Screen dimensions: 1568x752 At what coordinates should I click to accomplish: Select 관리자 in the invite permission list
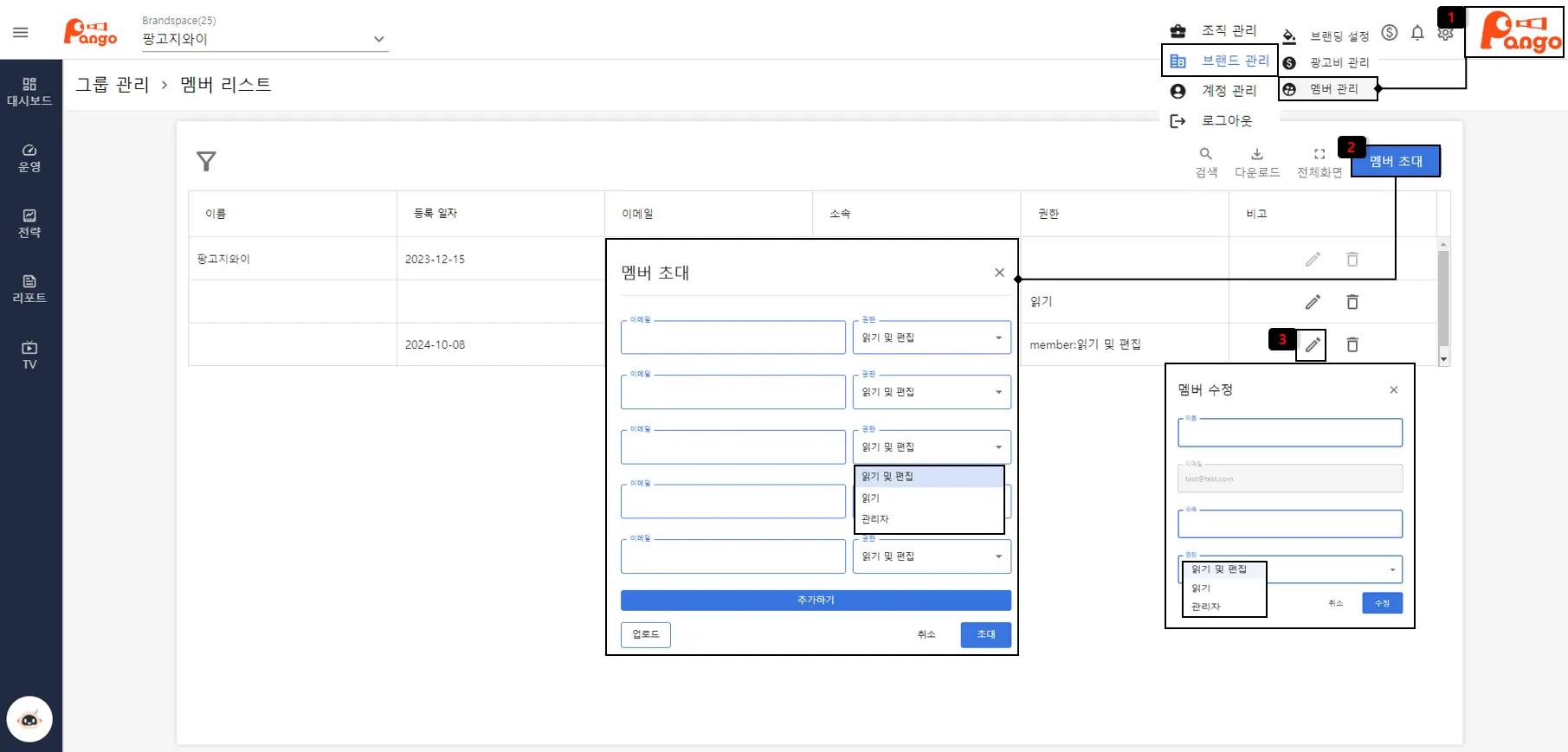tap(875, 519)
